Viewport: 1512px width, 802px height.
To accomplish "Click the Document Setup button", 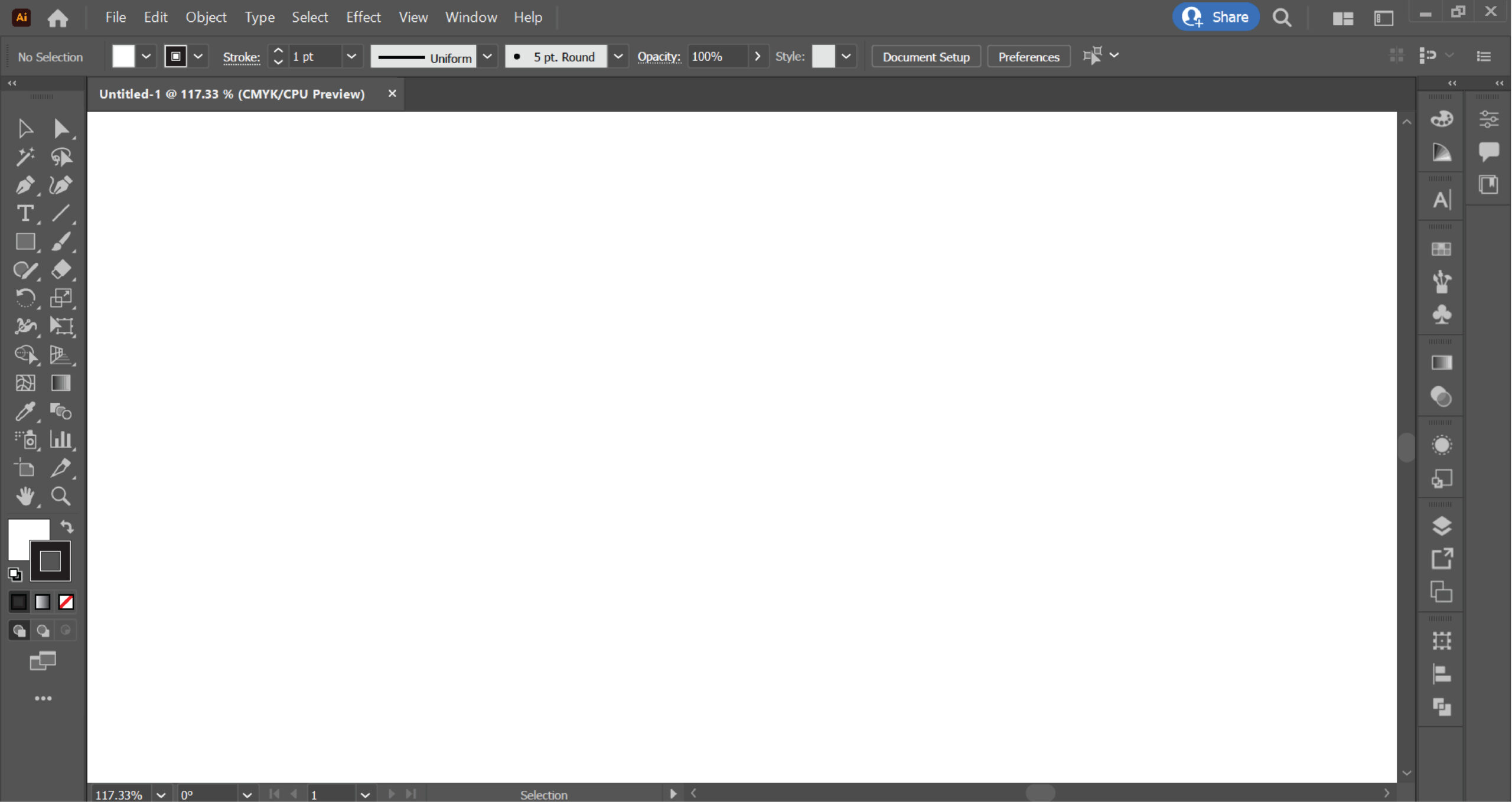I will tap(926, 57).
